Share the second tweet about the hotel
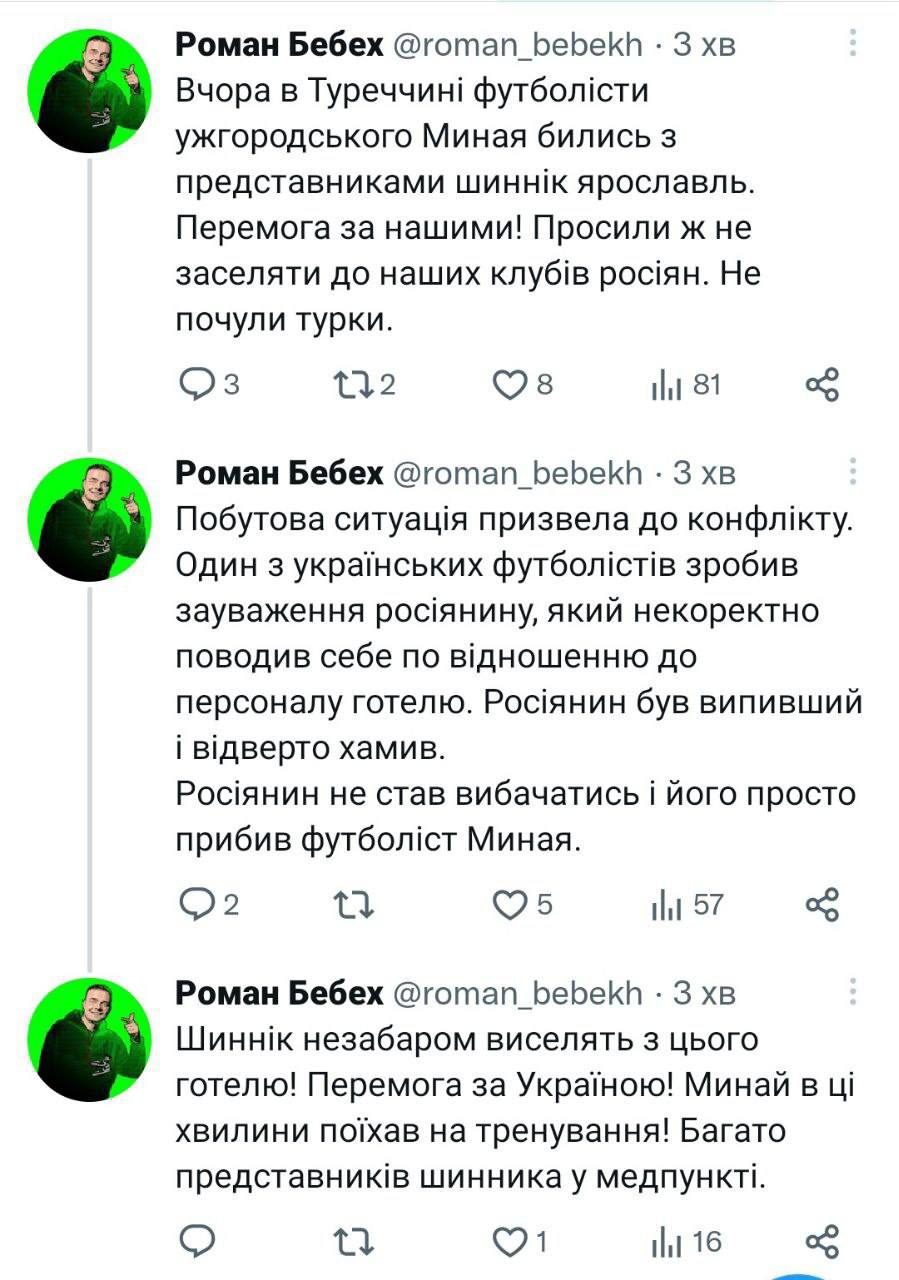The height and width of the screenshot is (1280, 899). coord(822,905)
